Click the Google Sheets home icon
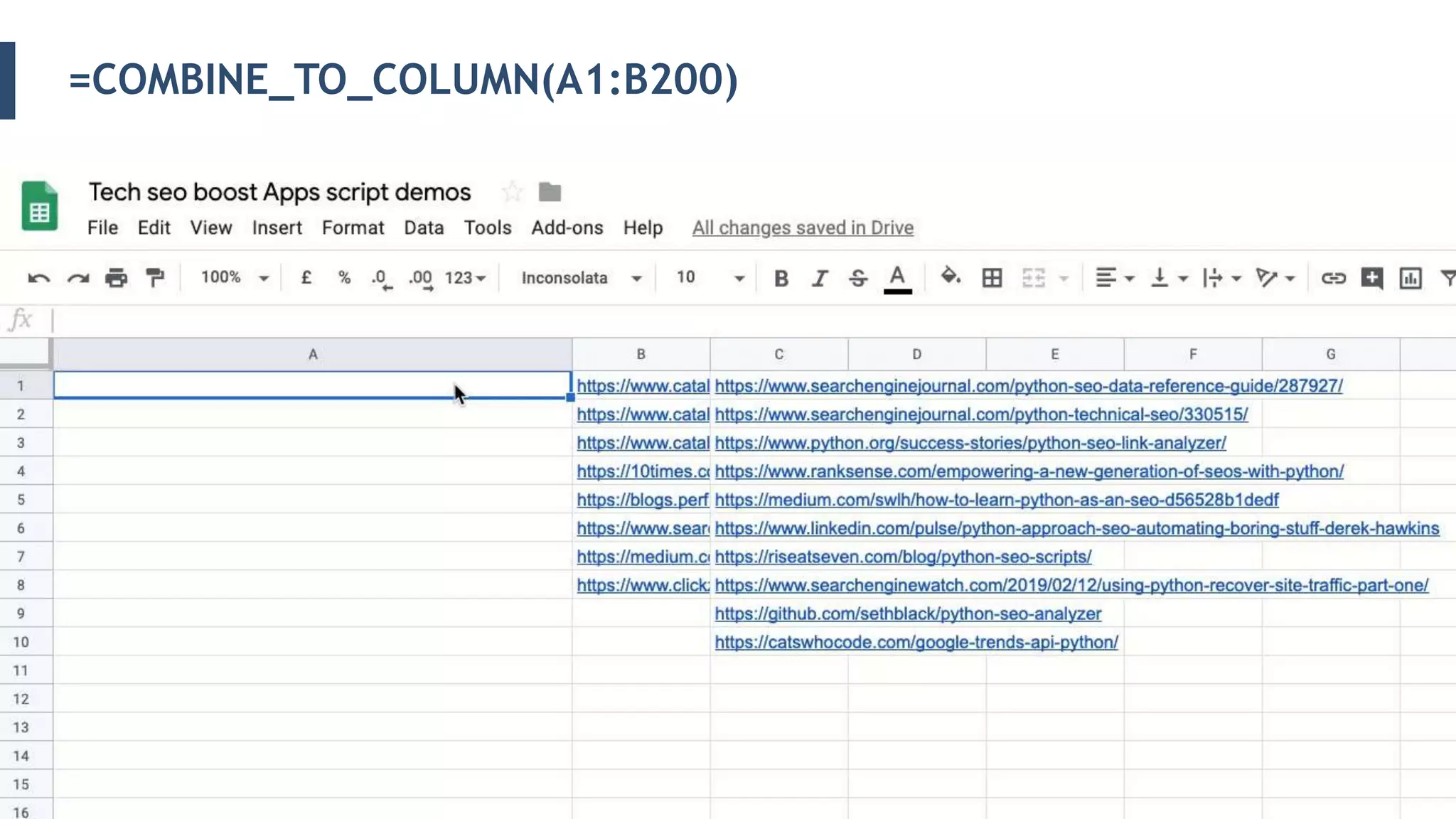Screen dimensions: 1456x819 40,206
